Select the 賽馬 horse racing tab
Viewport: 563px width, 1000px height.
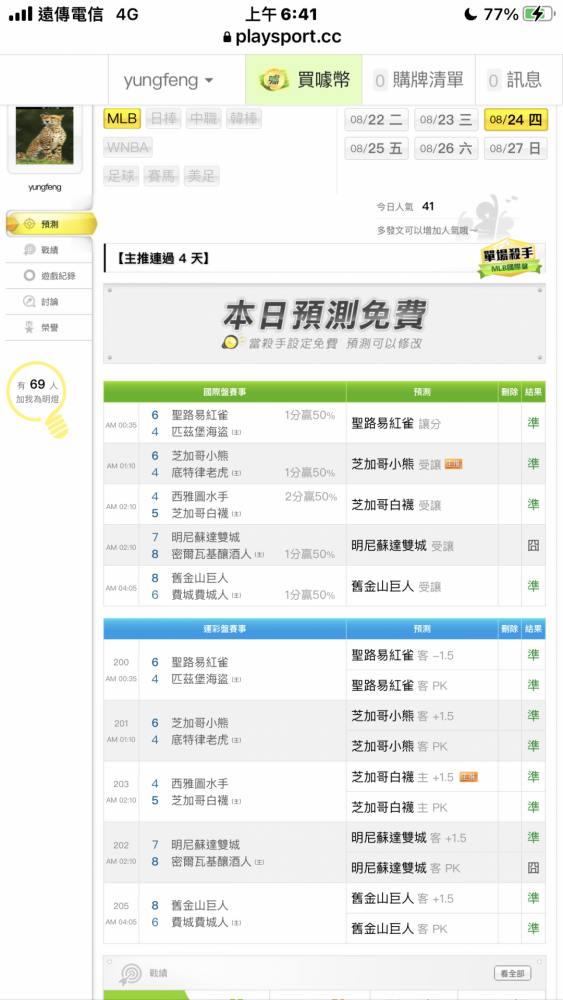pyautogui.click(x=162, y=177)
